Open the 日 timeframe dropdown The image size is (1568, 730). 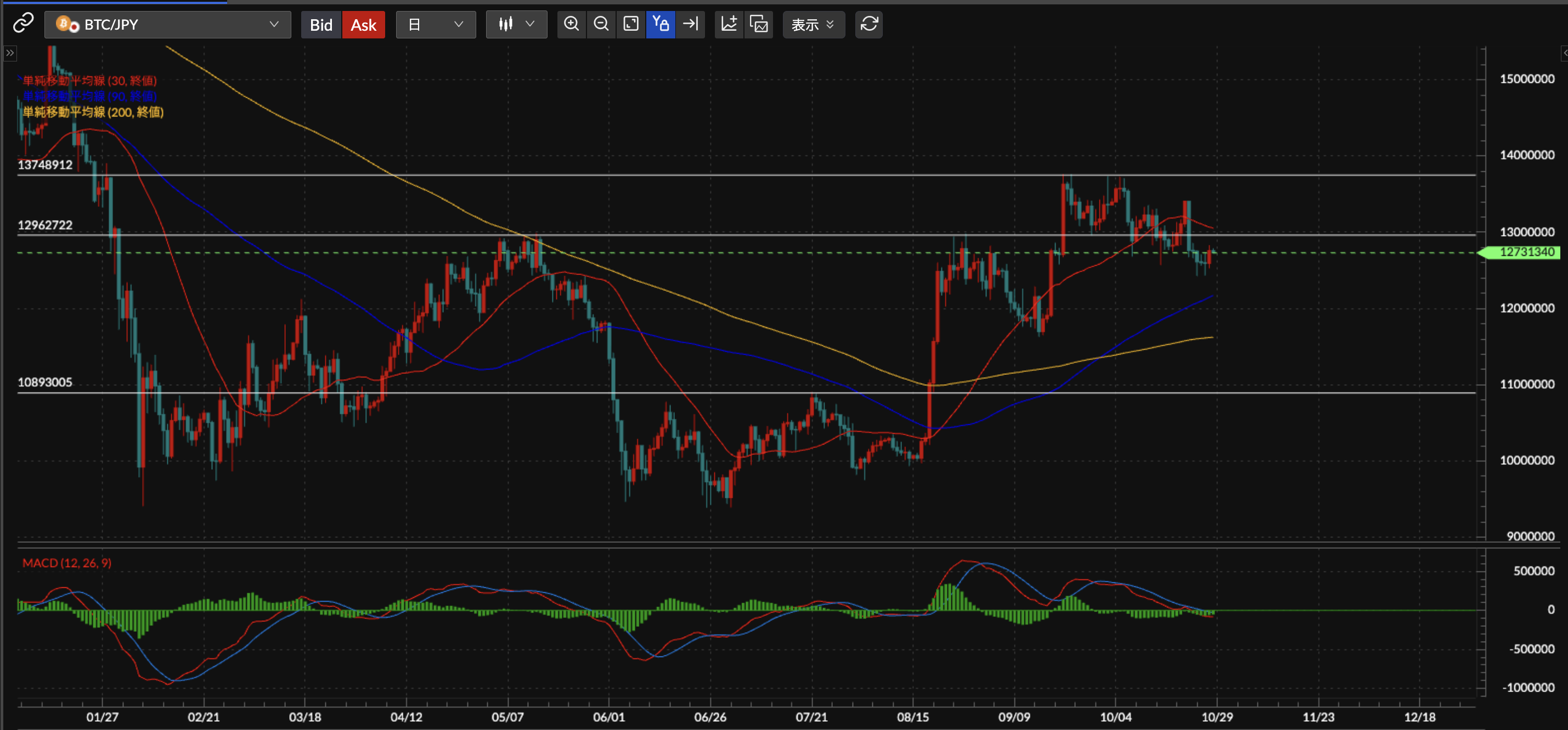(x=436, y=24)
